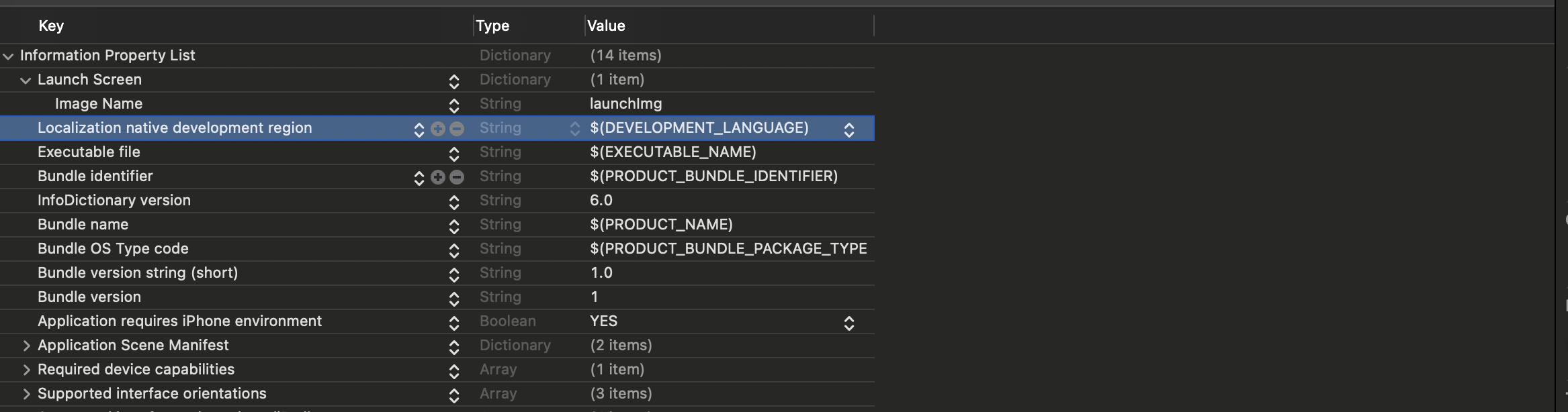This screenshot has height=412, width=1568.
Task: Expand Supported interface orientations
Action: (x=26, y=394)
